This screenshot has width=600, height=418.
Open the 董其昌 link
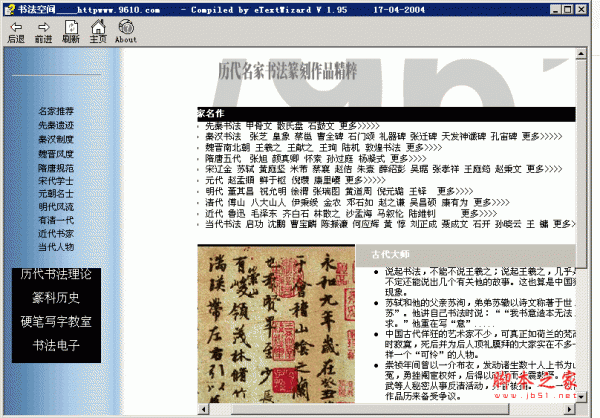[x=241, y=191]
